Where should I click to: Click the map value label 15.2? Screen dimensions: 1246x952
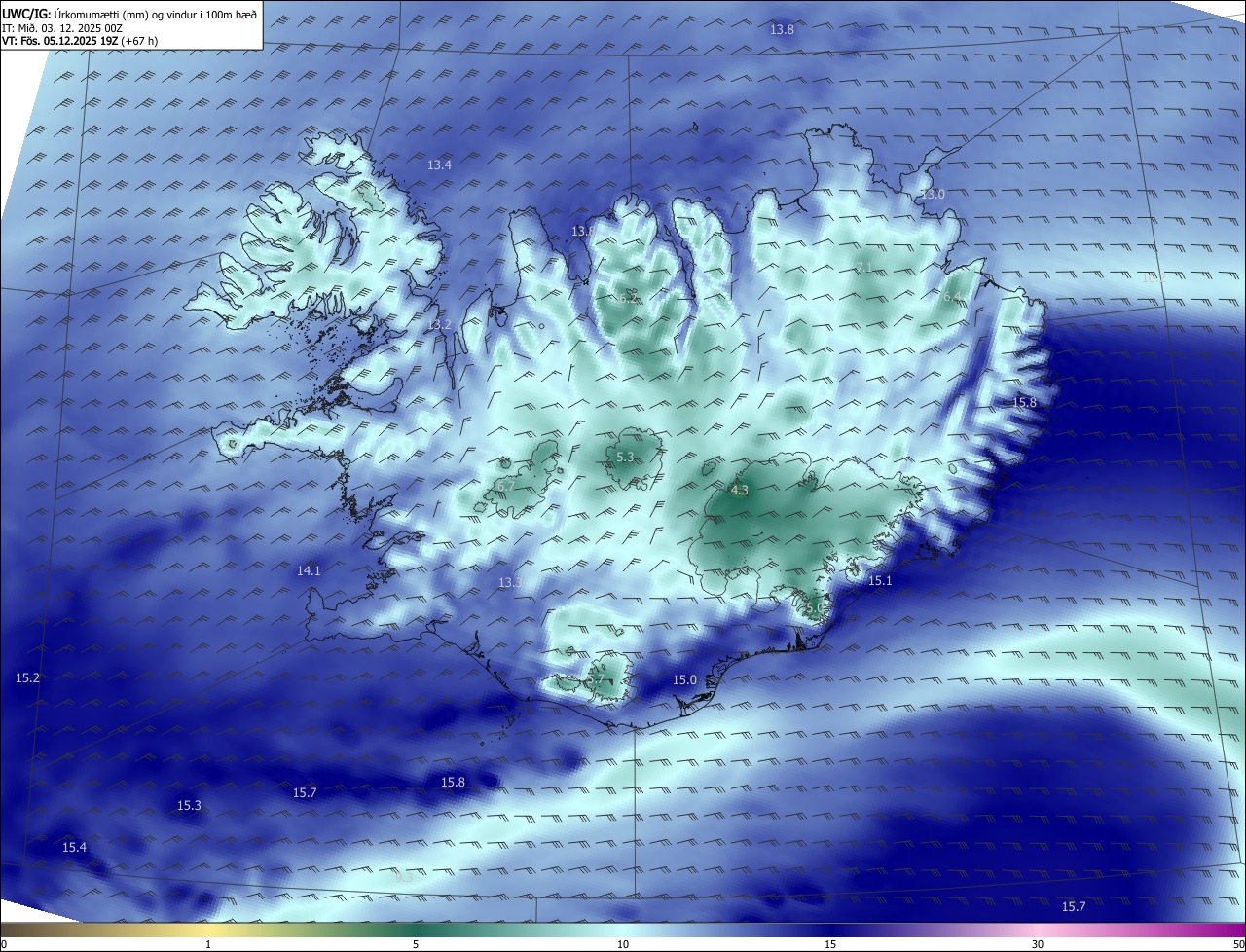pyautogui.click(x=27, y=678)
